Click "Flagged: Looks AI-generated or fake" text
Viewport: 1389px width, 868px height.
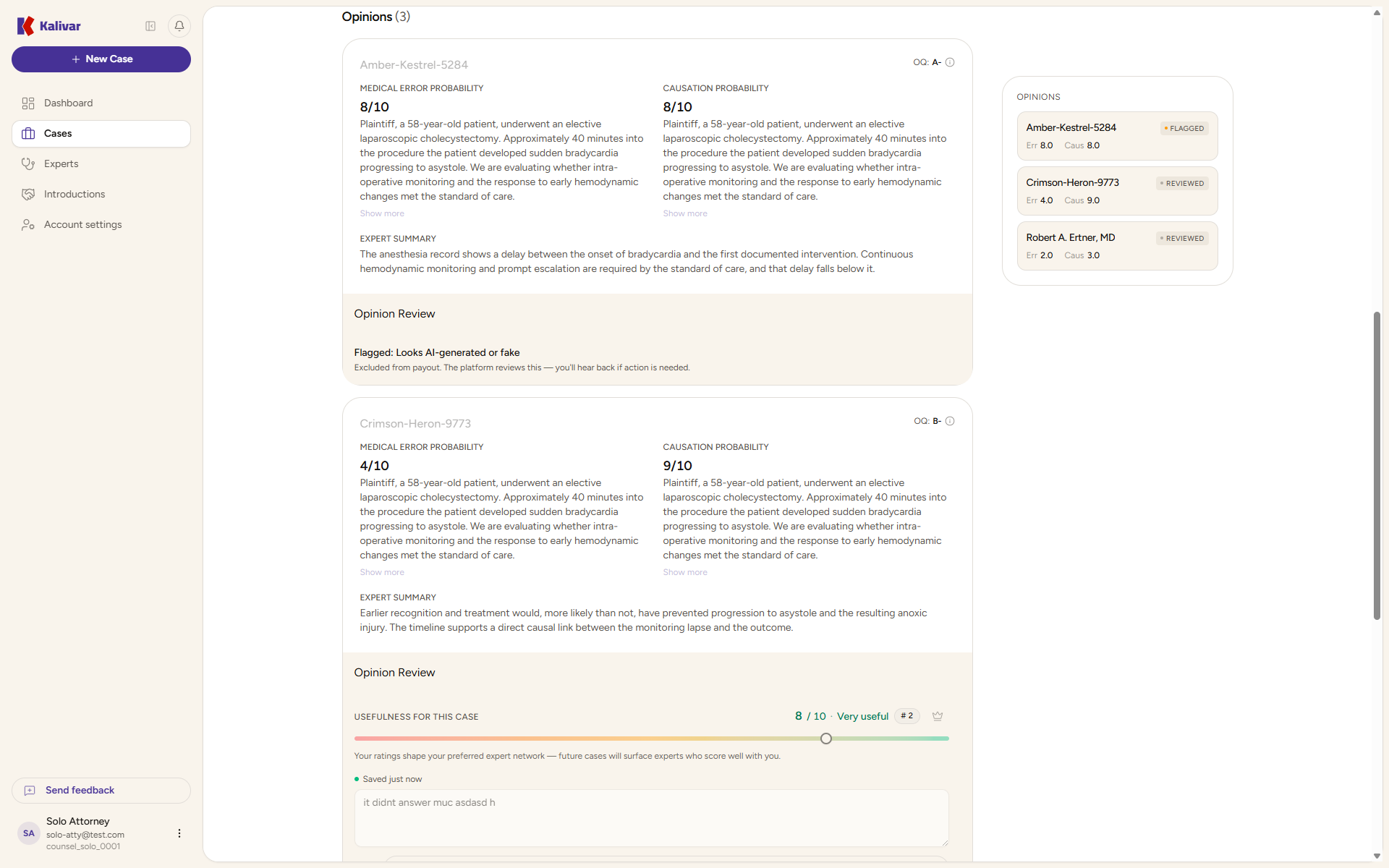[x=437, y=352]
